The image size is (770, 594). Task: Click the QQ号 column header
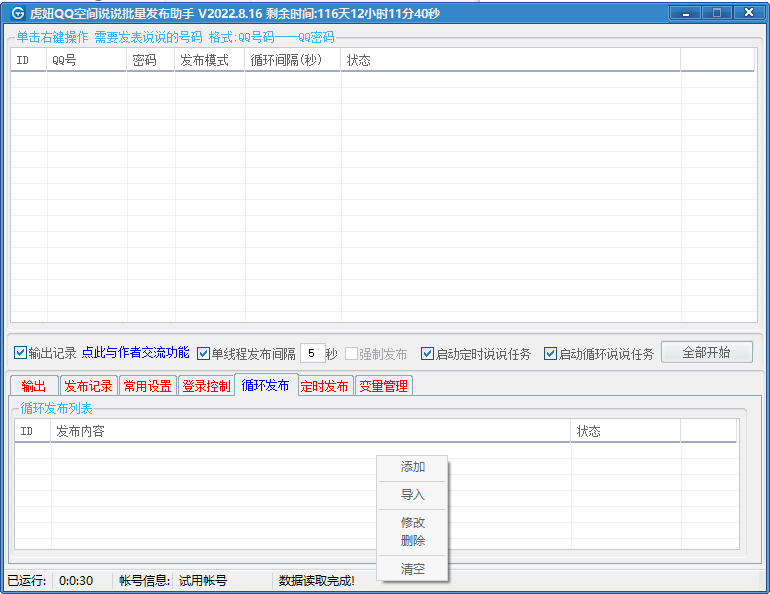tap(87, 60)
